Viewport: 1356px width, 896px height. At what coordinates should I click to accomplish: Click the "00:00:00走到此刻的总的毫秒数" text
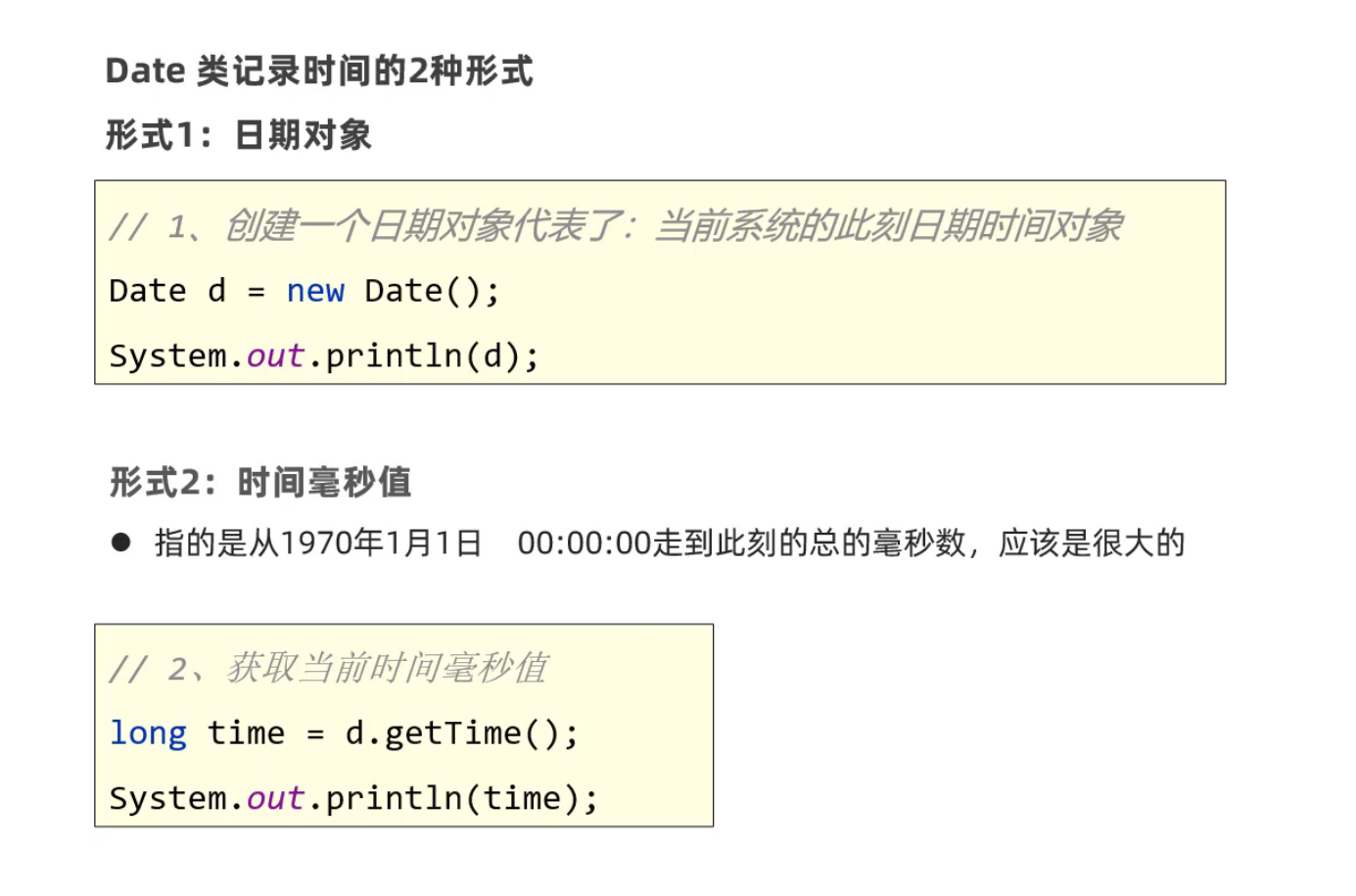click(x=742, y=542)
